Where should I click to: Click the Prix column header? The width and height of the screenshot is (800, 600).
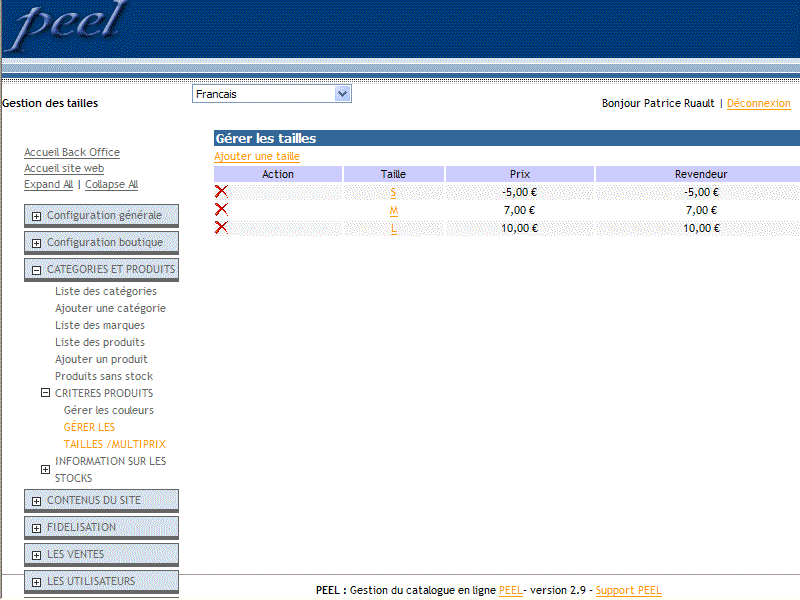[520, 174]
